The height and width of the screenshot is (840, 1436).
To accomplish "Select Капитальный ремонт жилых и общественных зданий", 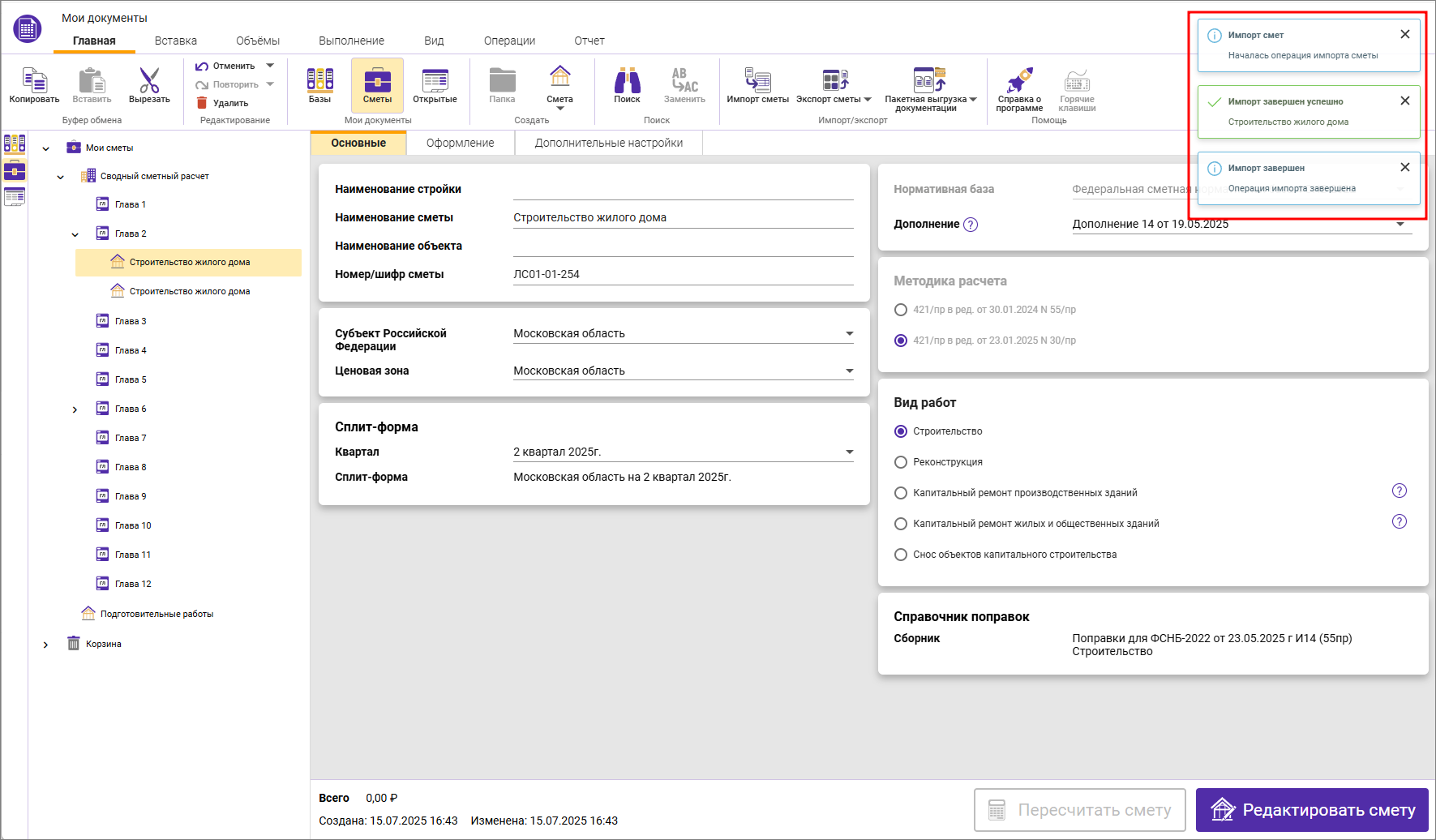I will 901,524.
